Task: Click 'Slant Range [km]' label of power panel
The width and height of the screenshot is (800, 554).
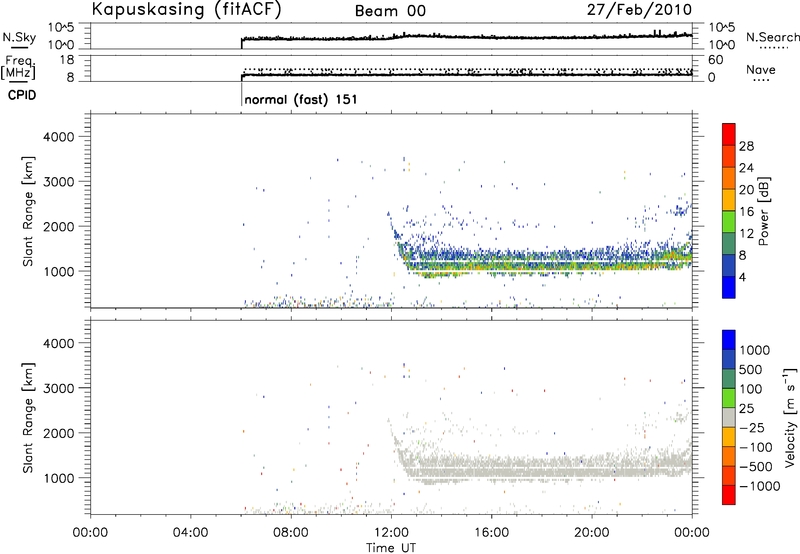Action: [x=29, y=211]
